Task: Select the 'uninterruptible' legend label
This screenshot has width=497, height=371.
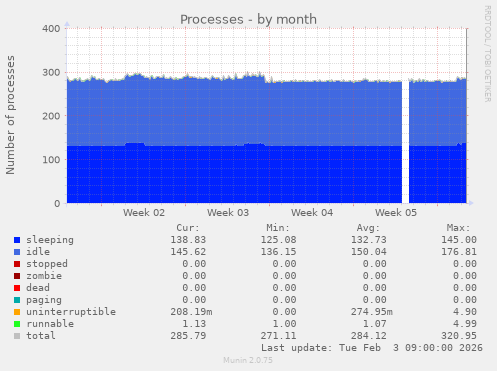Action: pyautogui.click(x=71, y=312)
